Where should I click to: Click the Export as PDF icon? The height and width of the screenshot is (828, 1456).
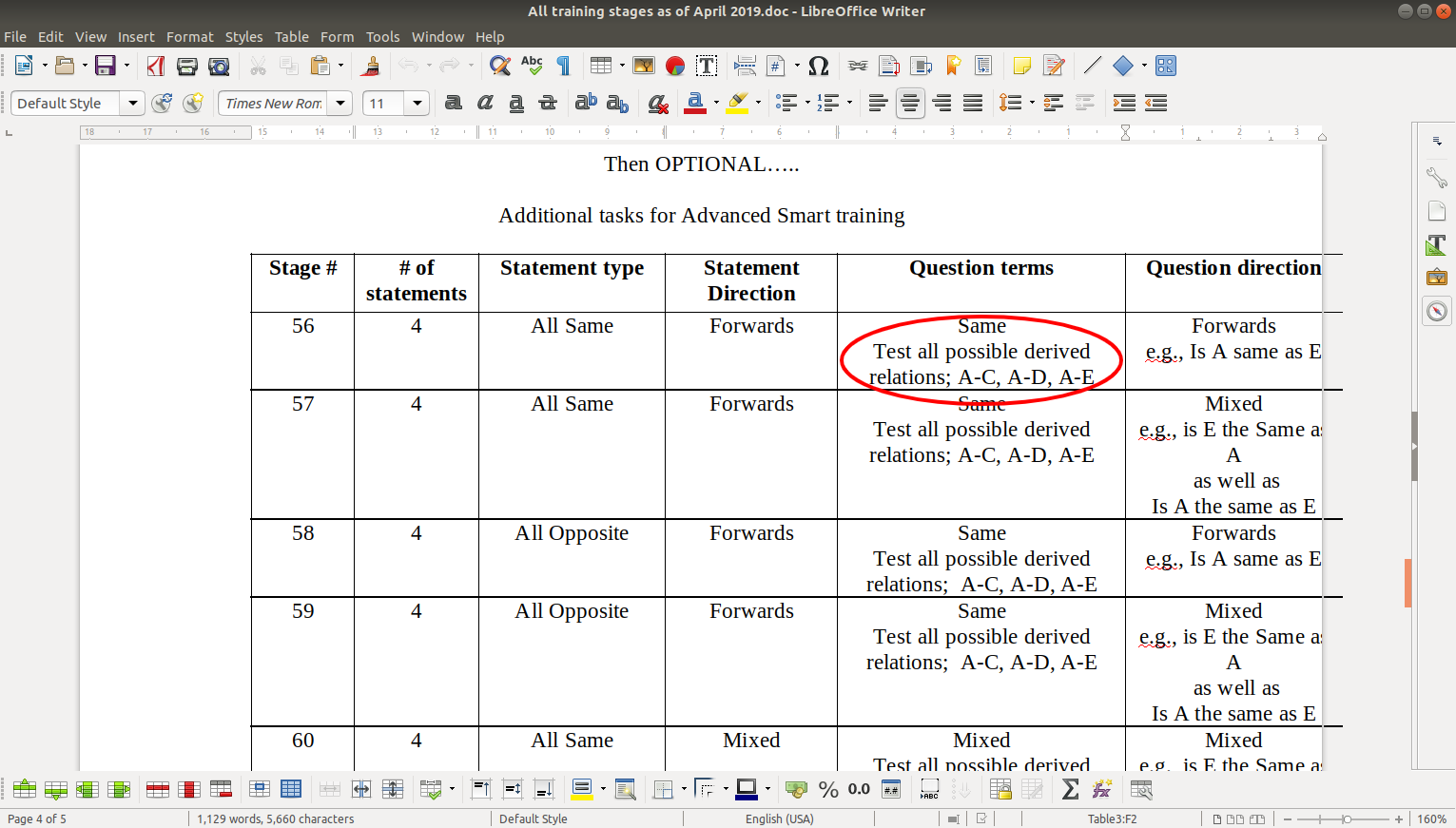coord(156,66)
